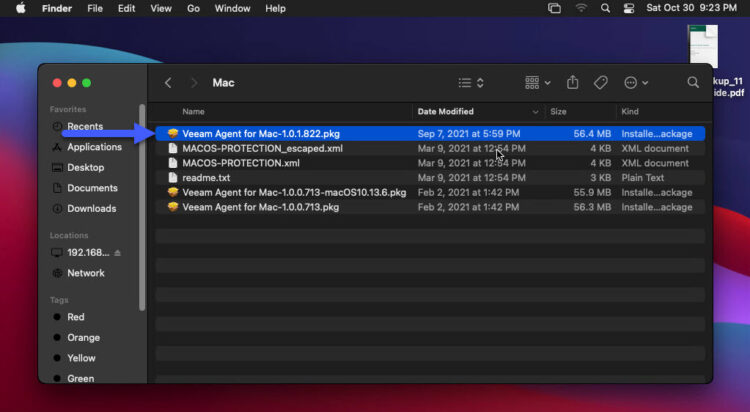Open the Help menu

click(275, 9)
